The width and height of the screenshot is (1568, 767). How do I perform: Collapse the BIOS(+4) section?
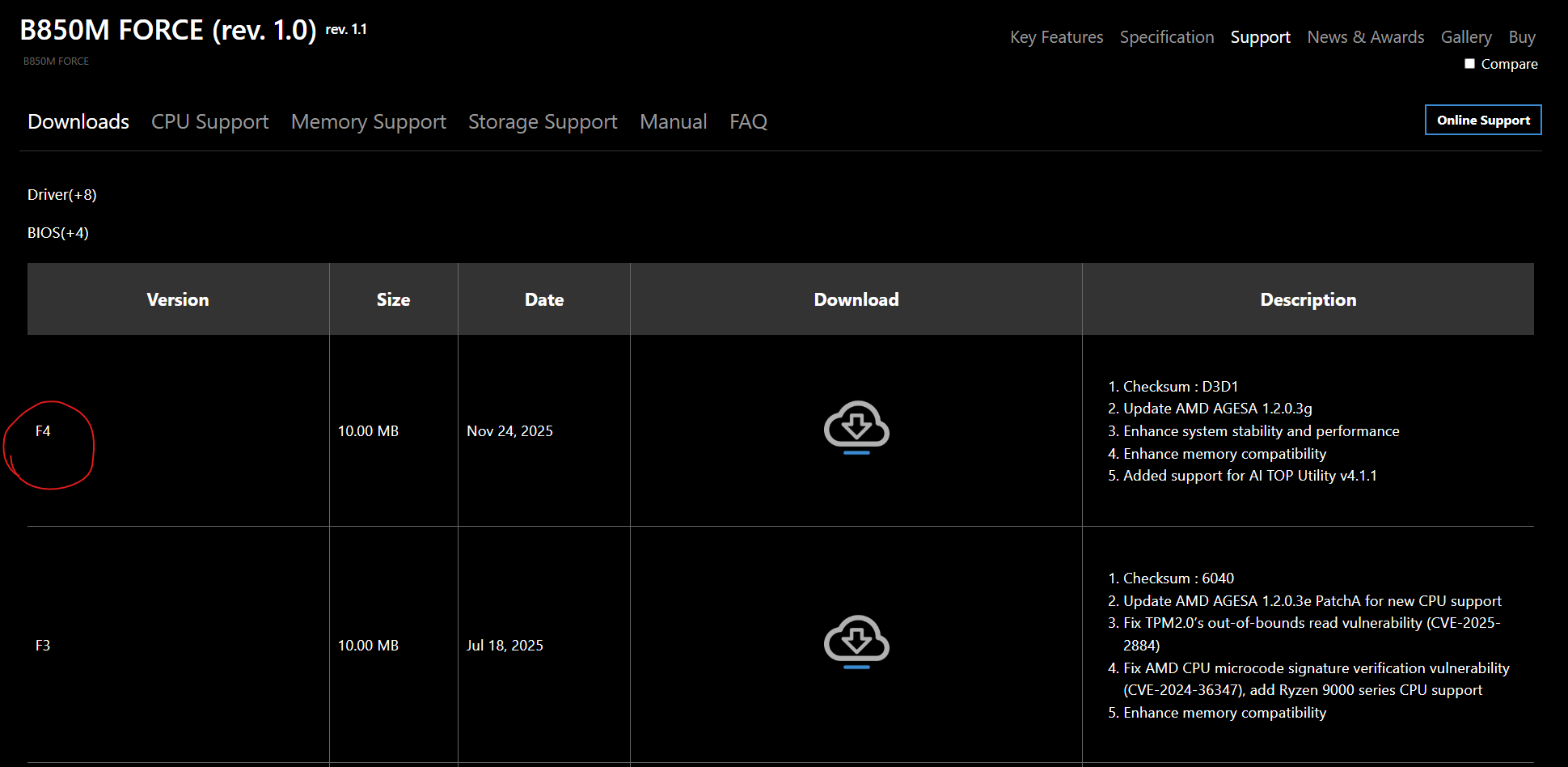(x=58, y=232)
